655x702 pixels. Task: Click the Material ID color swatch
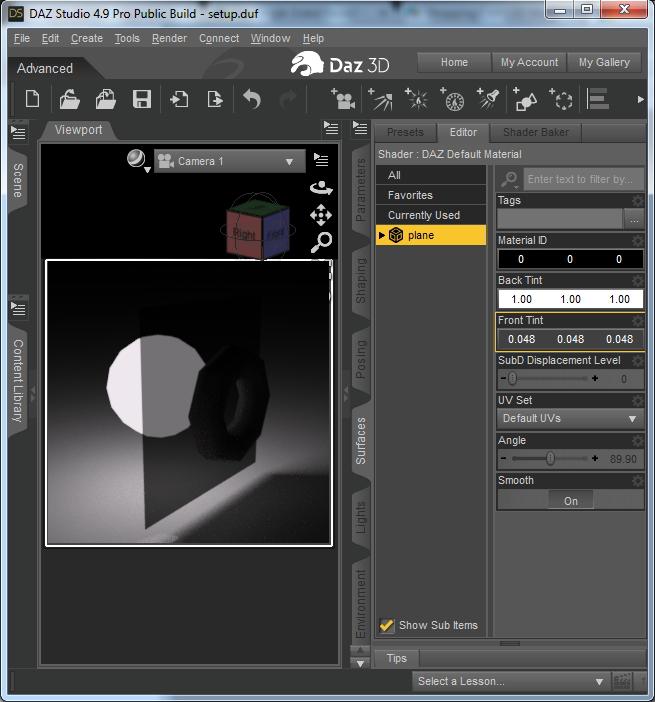click(570, 259)
